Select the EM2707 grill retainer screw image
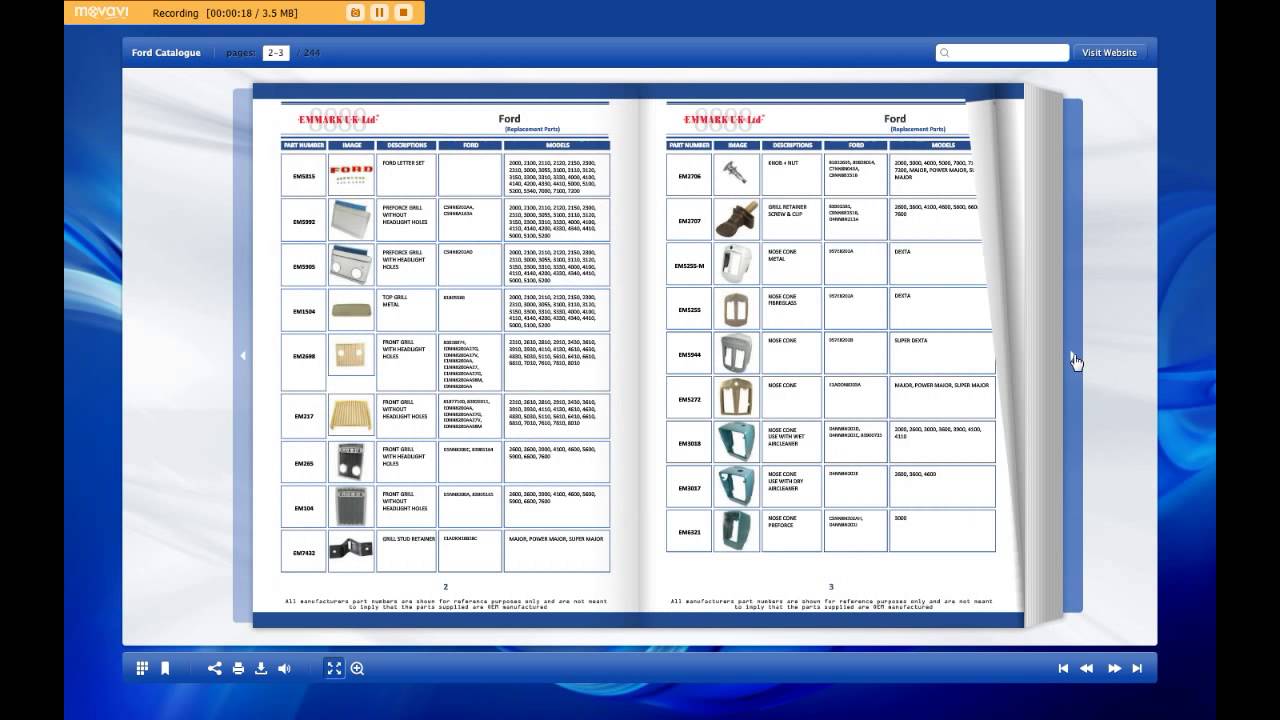The height and width of the screenshot is (720, 1280). point(736,219)
